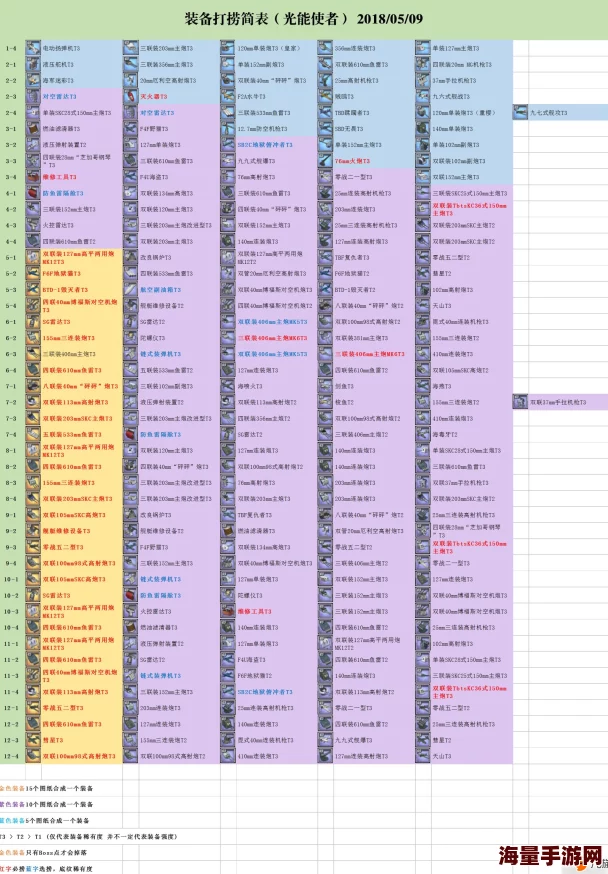Select the BTD-1毁灭者T3 icon in row 5-3
Screen dimensions: 608x874
[33, 289]
